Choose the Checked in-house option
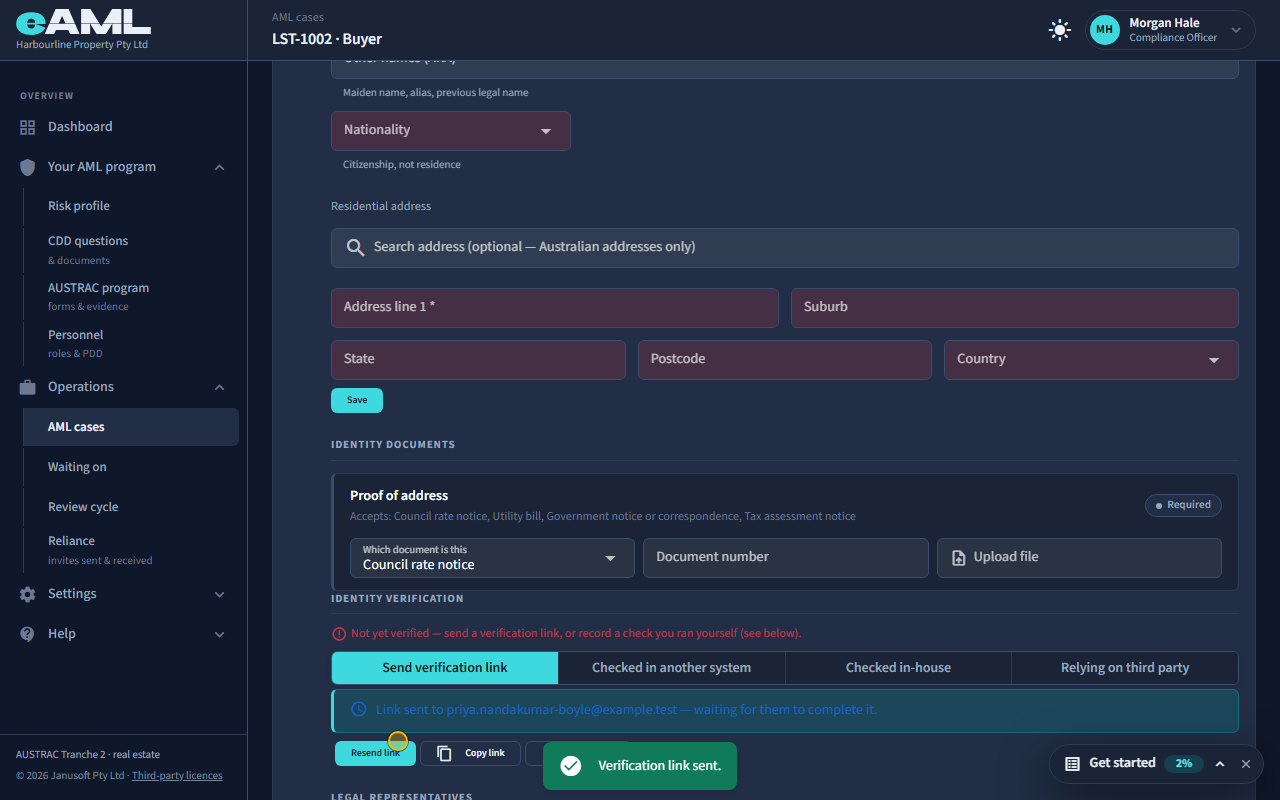Screen dimensions: 1280x800 pos(898,668)
